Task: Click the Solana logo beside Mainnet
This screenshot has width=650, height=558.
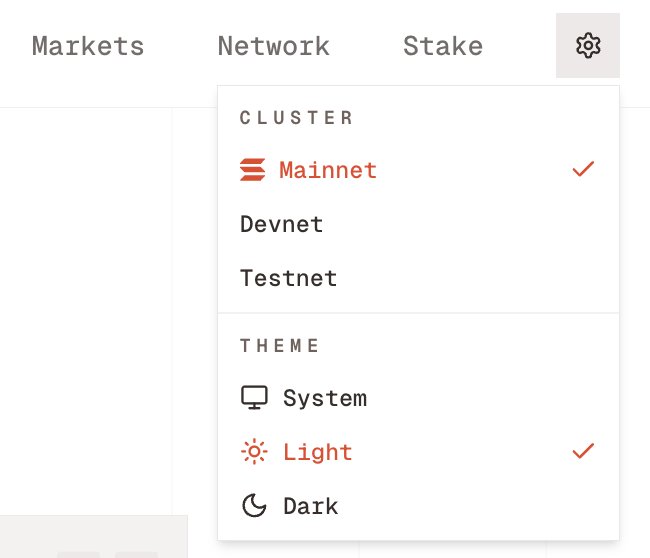Action: [253, 170]
